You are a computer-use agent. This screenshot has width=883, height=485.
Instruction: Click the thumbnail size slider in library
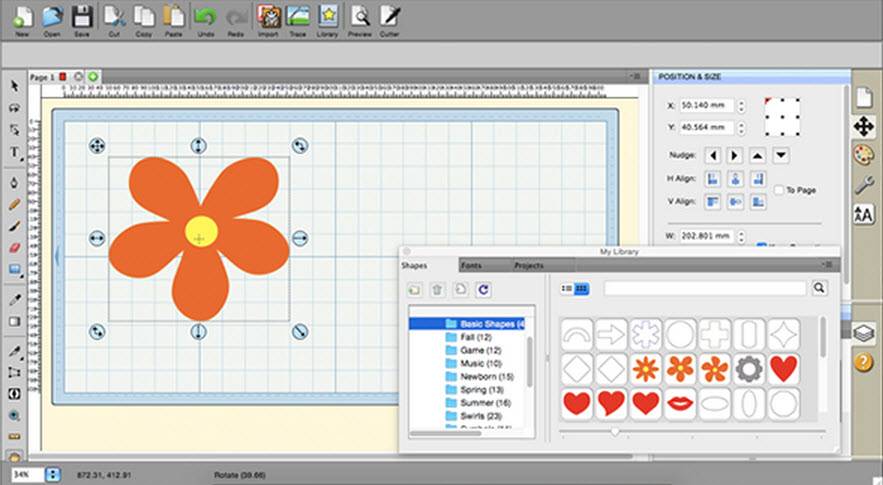click(x=614, y=431)
